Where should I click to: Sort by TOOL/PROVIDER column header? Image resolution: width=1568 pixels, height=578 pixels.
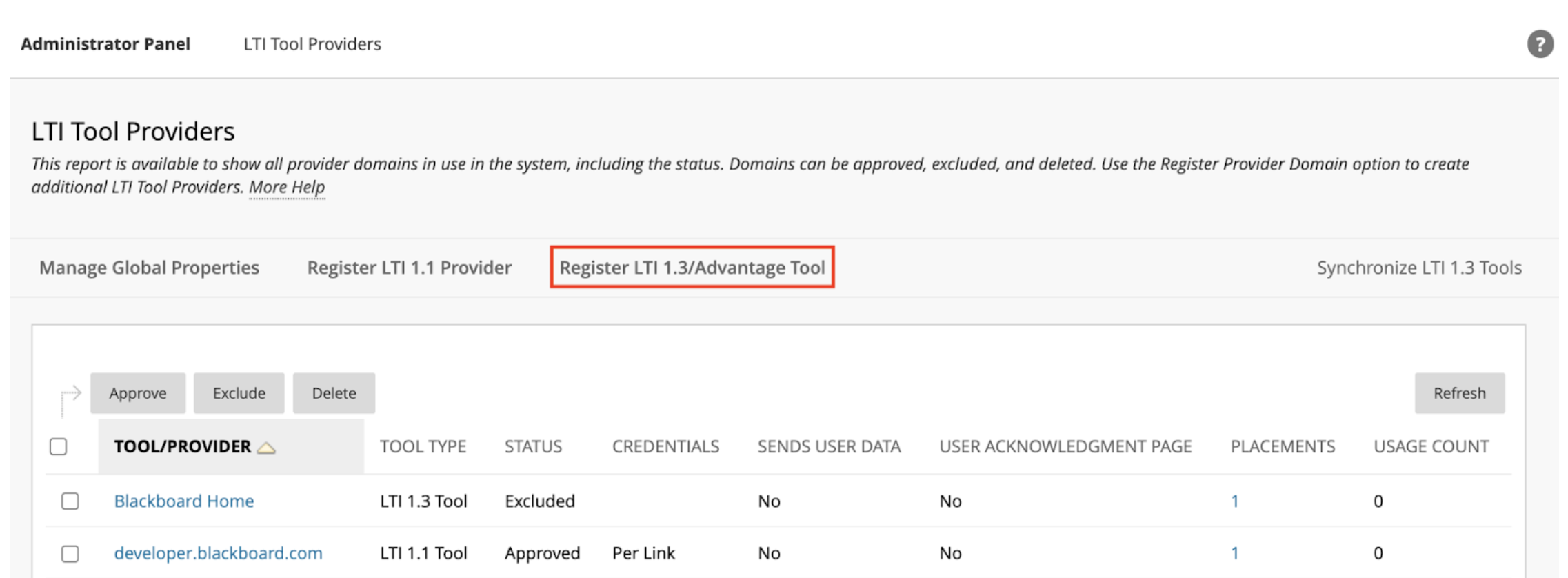click(x=183, y=447)
